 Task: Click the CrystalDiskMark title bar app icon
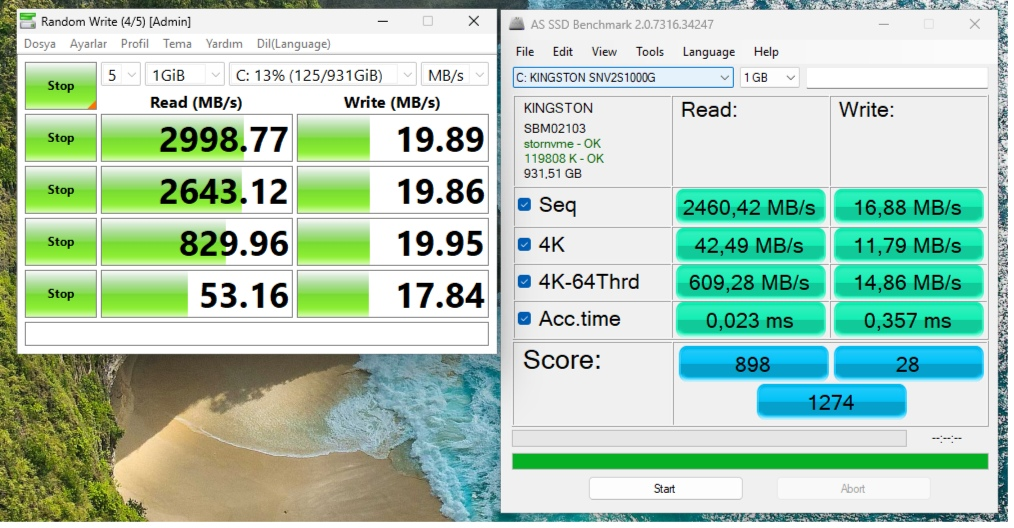28,21
